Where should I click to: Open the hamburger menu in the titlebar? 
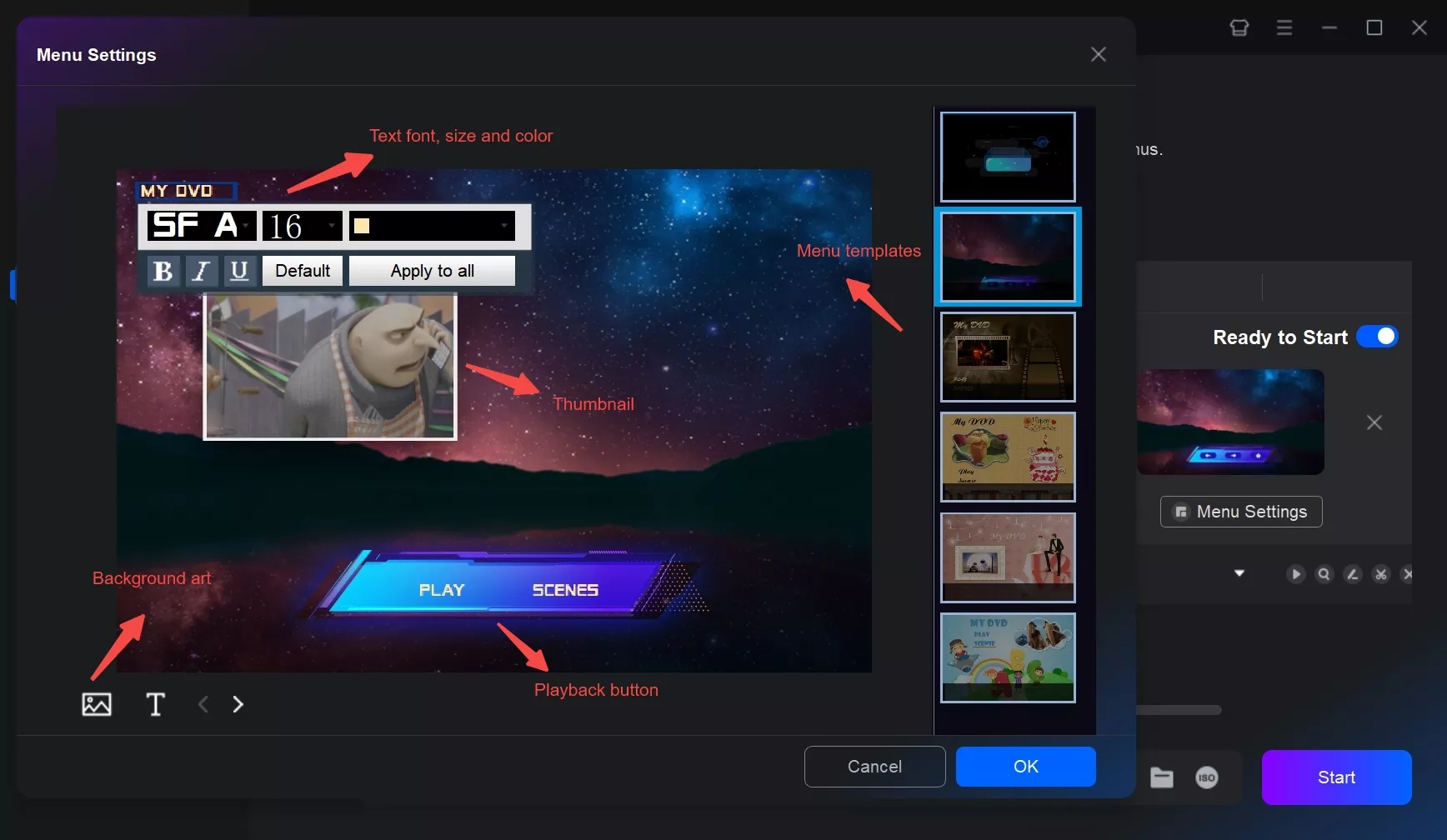click(x=1284, y=27)
